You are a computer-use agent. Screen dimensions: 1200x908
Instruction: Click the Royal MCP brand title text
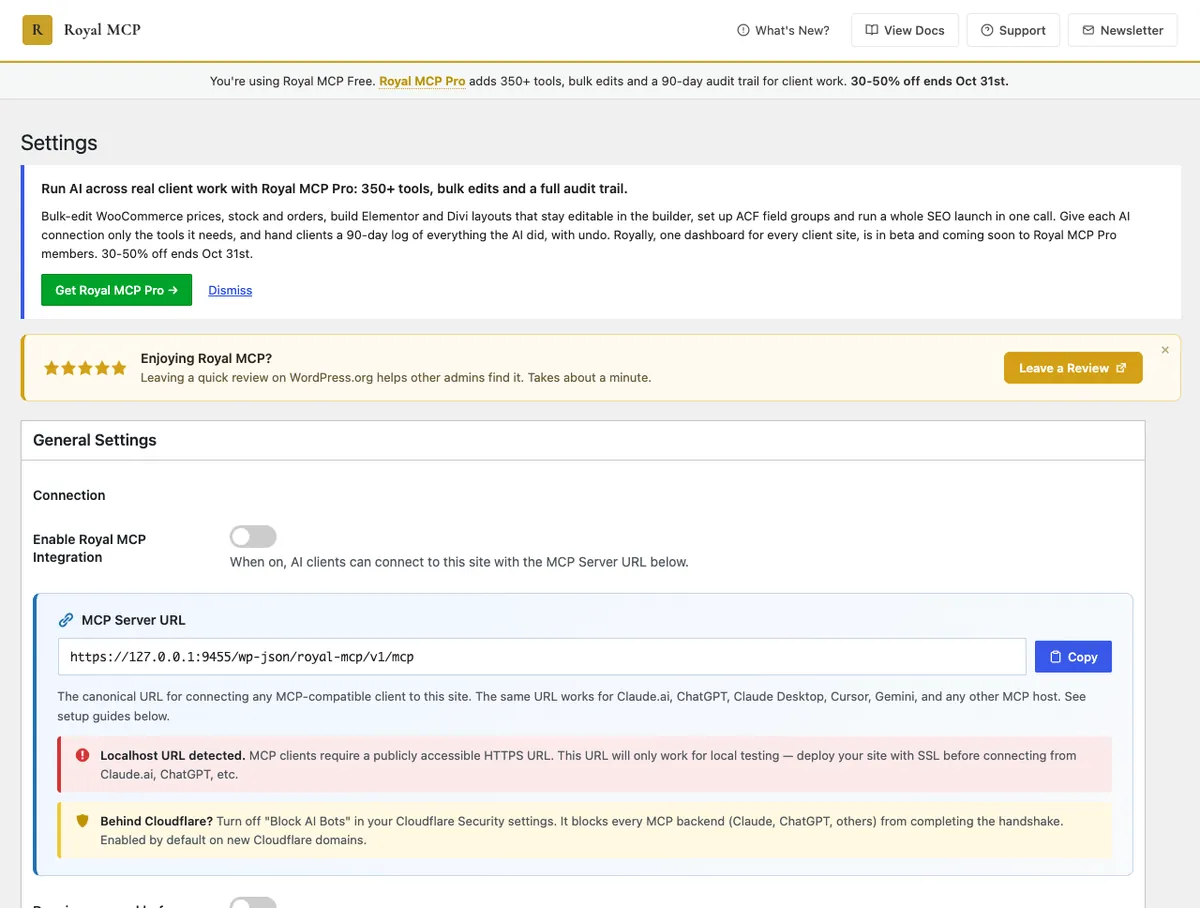tap(102, 30)
